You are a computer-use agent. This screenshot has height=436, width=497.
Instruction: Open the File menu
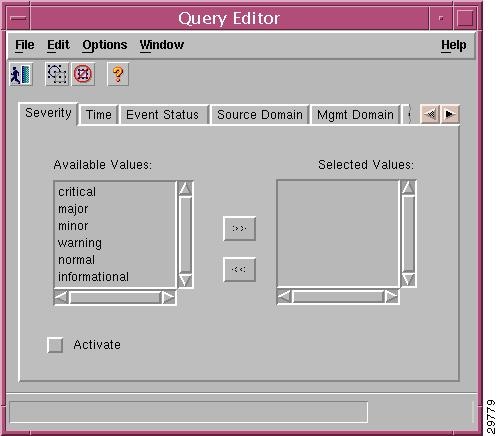(25, 45)
